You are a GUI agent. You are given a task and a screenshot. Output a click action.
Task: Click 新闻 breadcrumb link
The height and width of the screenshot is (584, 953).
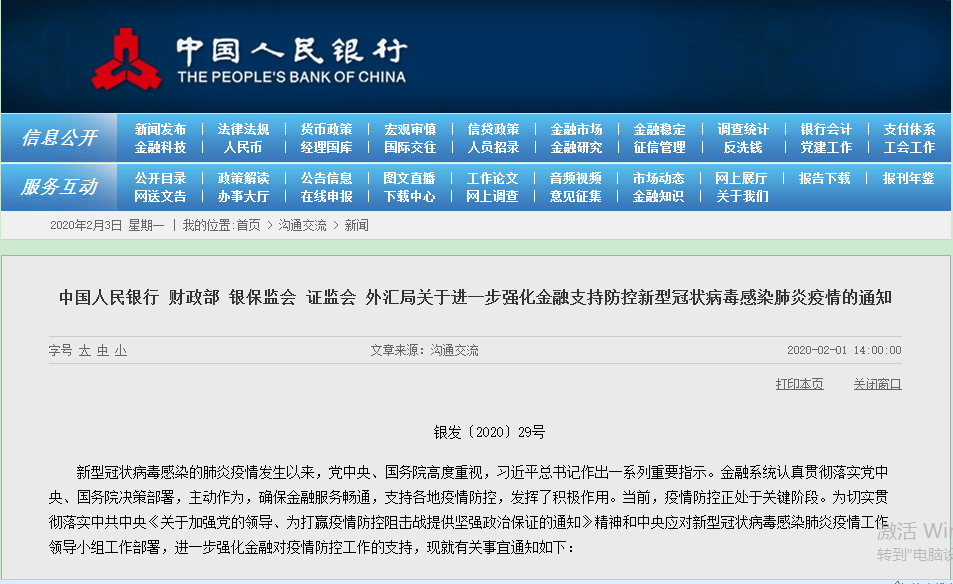click(x=356, y=225)
